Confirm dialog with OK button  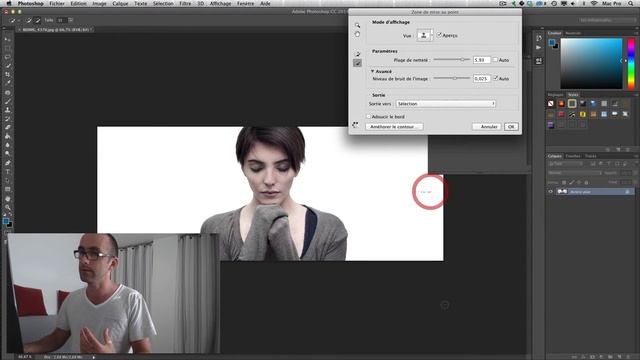(511, 127)
